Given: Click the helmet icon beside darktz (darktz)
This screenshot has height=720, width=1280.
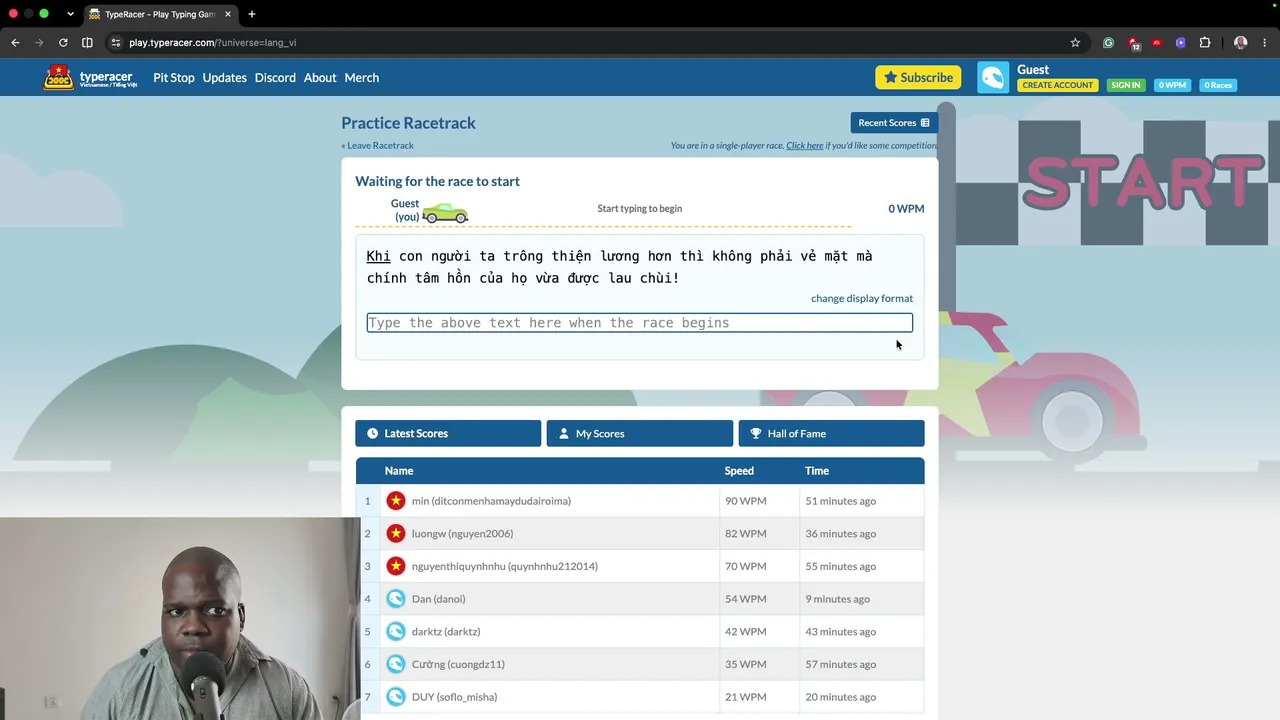Looking at the screenshot, I should [x=396, y=632].
